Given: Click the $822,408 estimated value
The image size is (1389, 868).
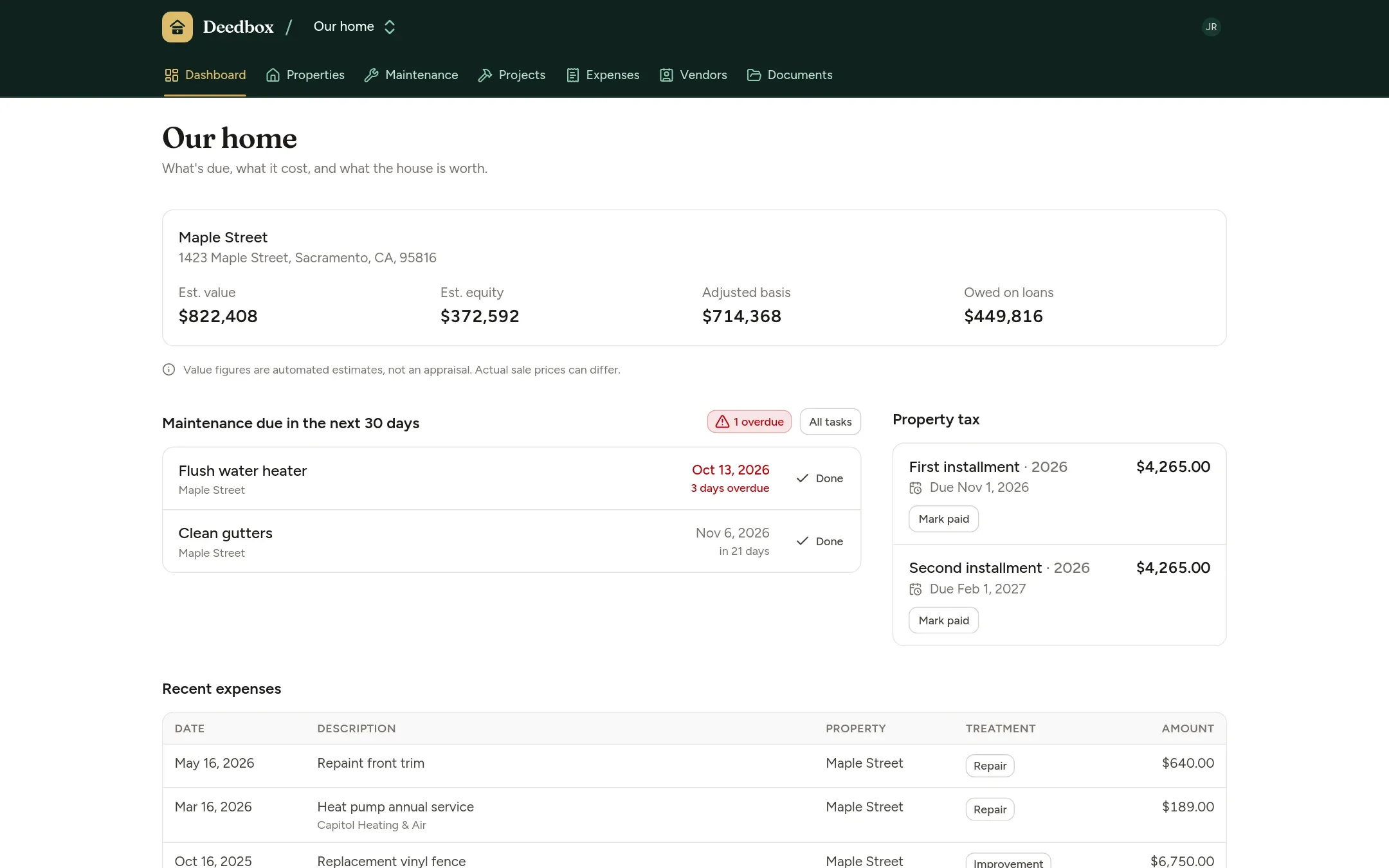Looking at the screenshot, I should tap(218, 316).
